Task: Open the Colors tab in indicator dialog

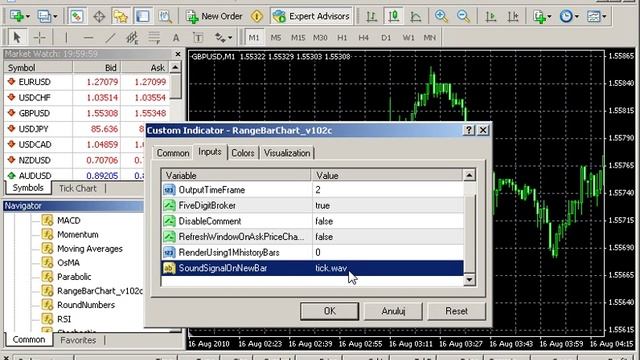Action: (x=243, y=153)
